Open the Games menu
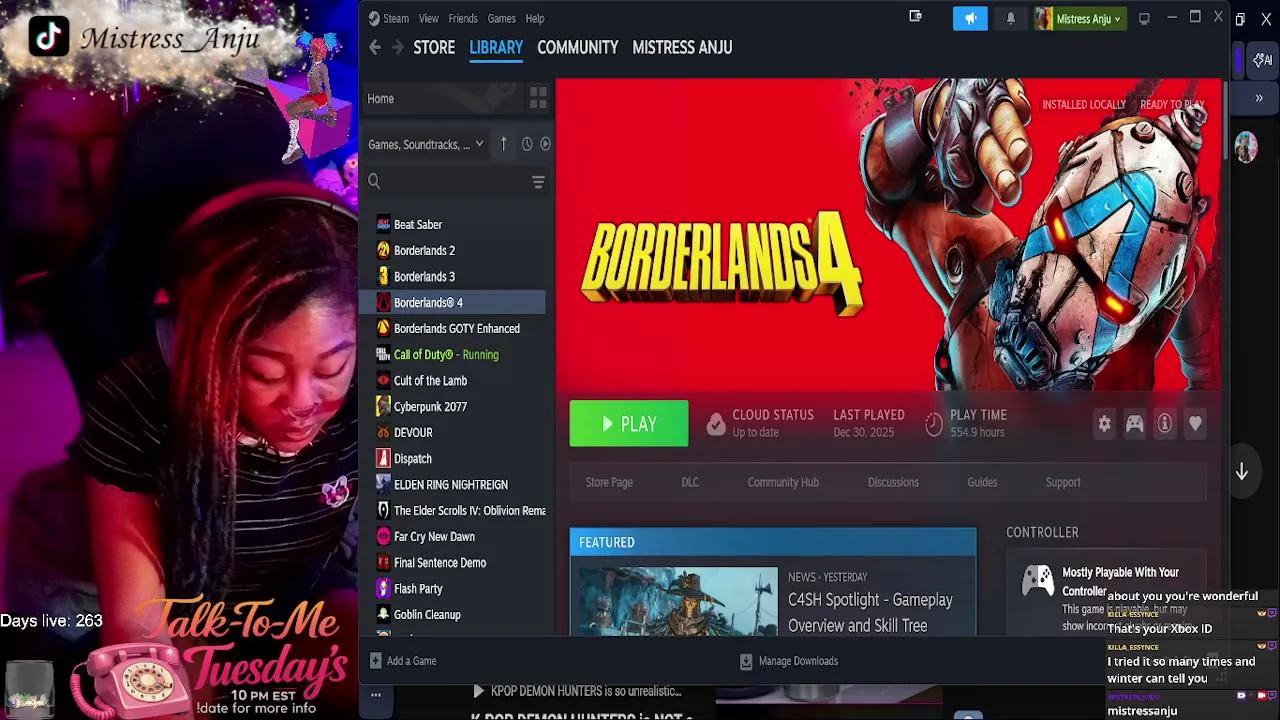This screenshot has height=720, width=1280. coord(501,18)
